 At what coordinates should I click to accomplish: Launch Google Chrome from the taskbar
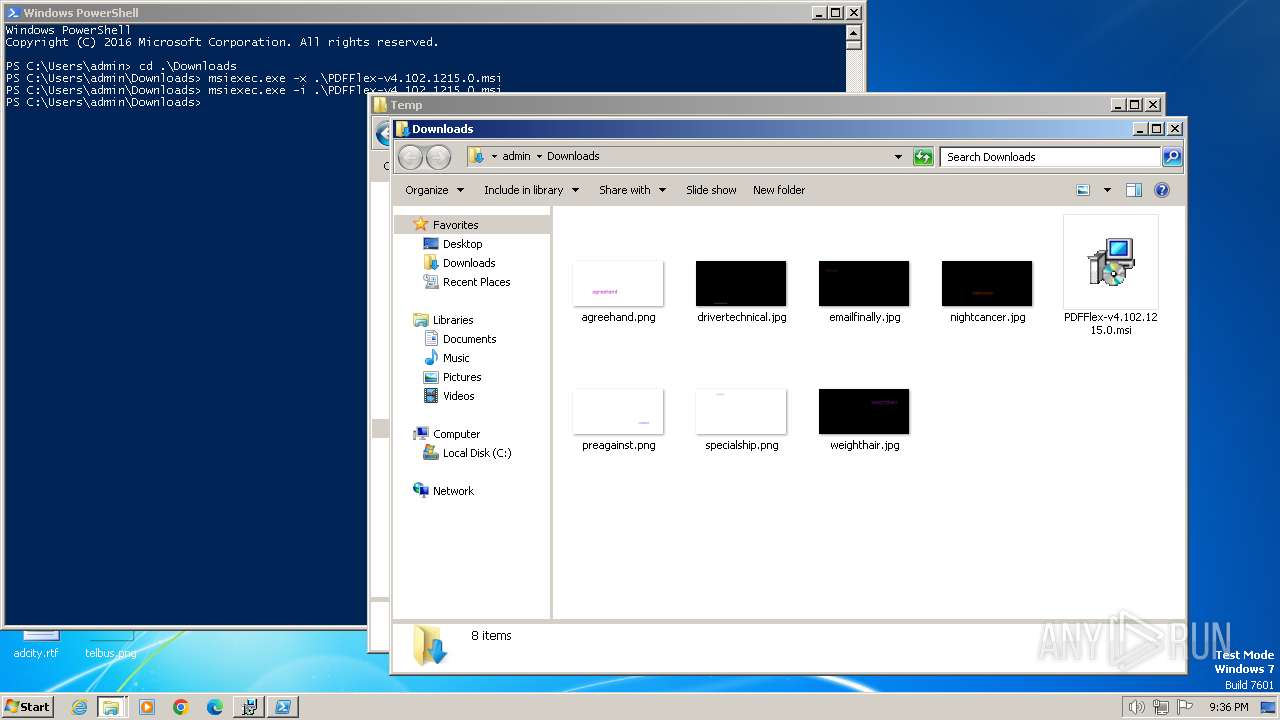point(181,707)
